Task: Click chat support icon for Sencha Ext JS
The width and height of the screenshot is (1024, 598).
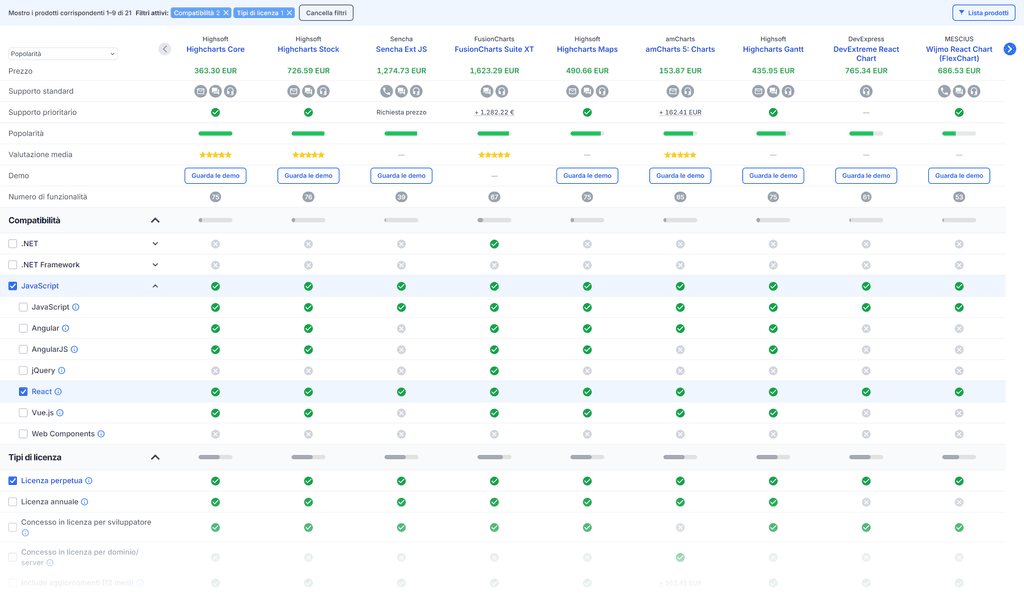Action: pyautogui.click(x=402, y=91)
